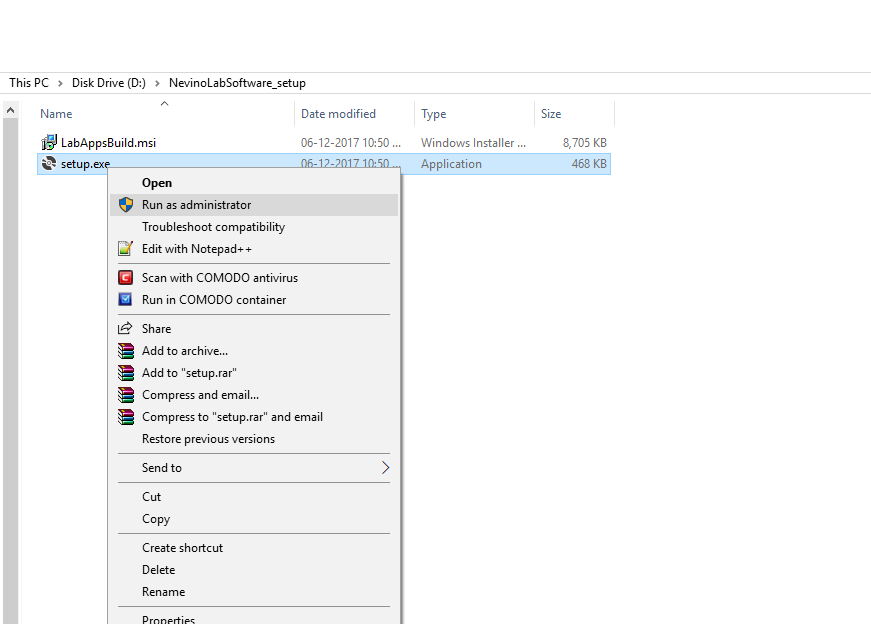This screenshot has height=624, width=871.
Task: Click the WinRAR icon next to Add to archive
Action: (x=125, y=351)
